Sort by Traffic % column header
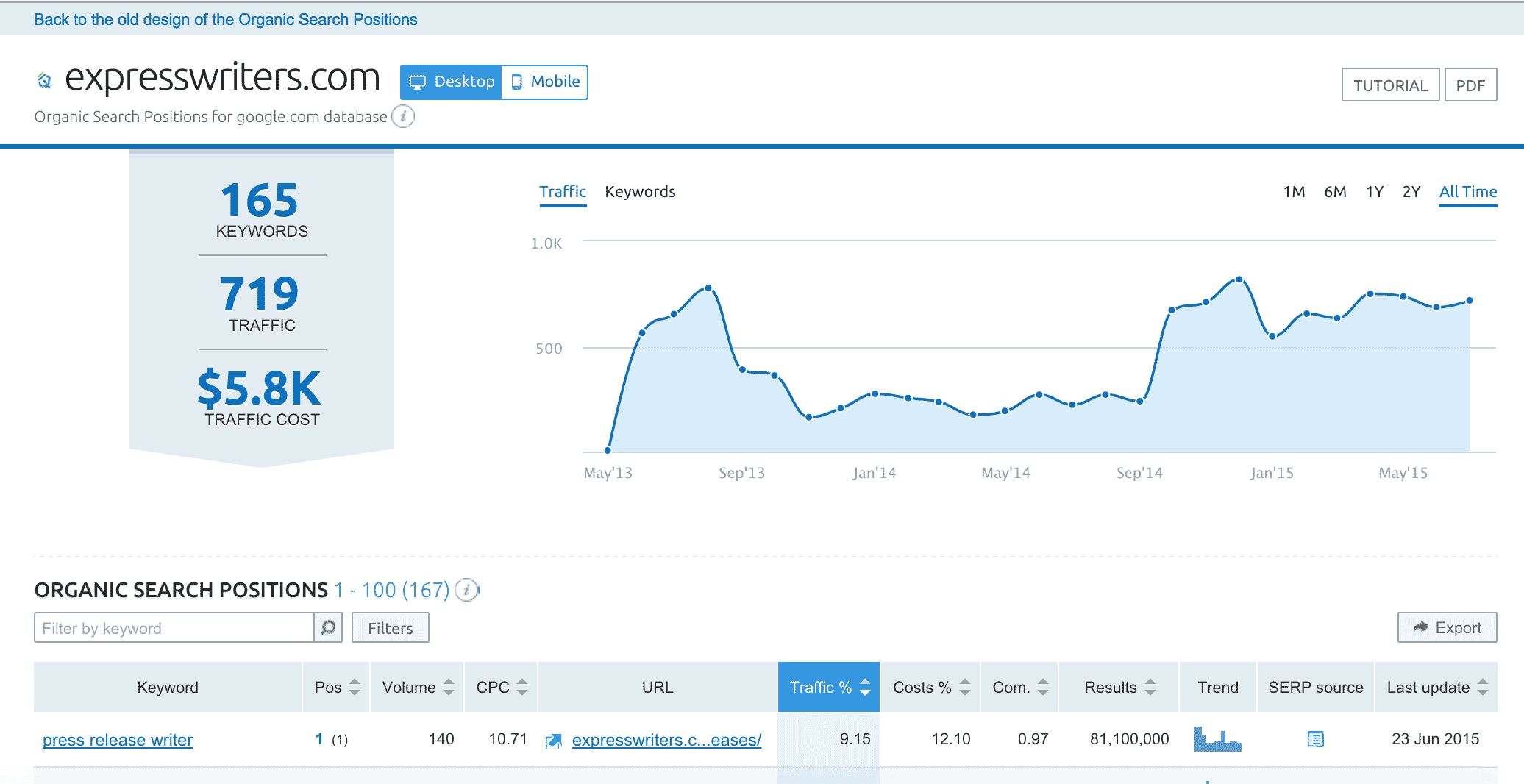This screenshot has width=1524, height=784. click(828, 687)
